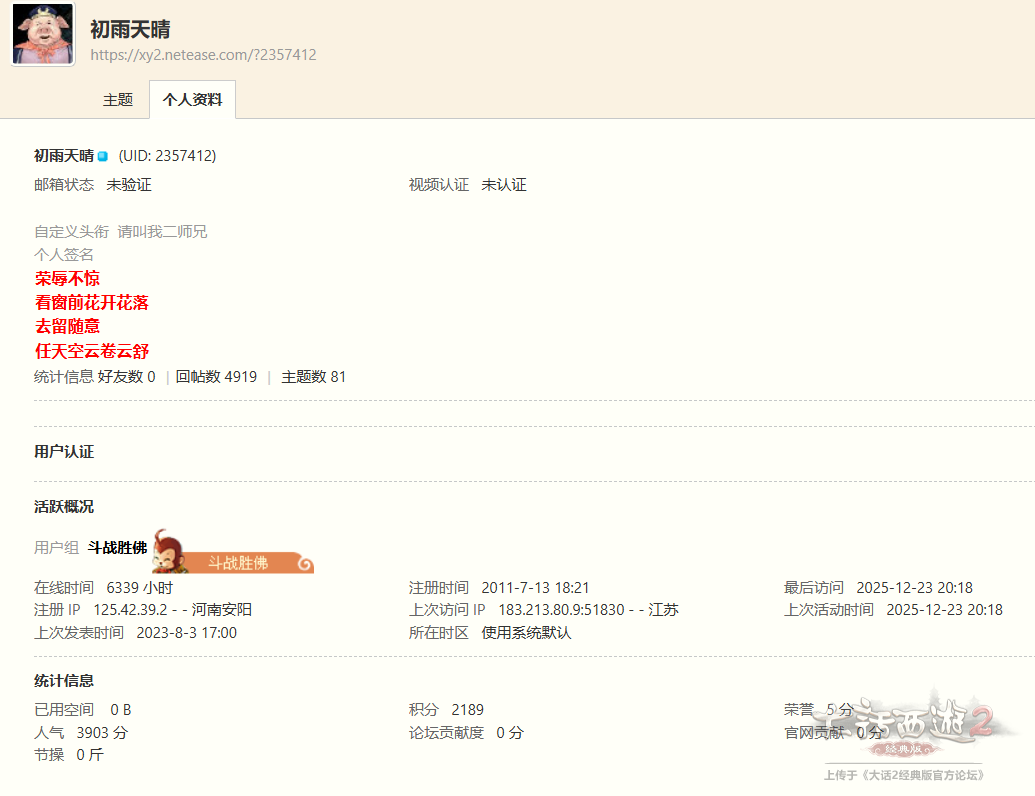Open the 好友数 0 friends link

pos(127,377)
